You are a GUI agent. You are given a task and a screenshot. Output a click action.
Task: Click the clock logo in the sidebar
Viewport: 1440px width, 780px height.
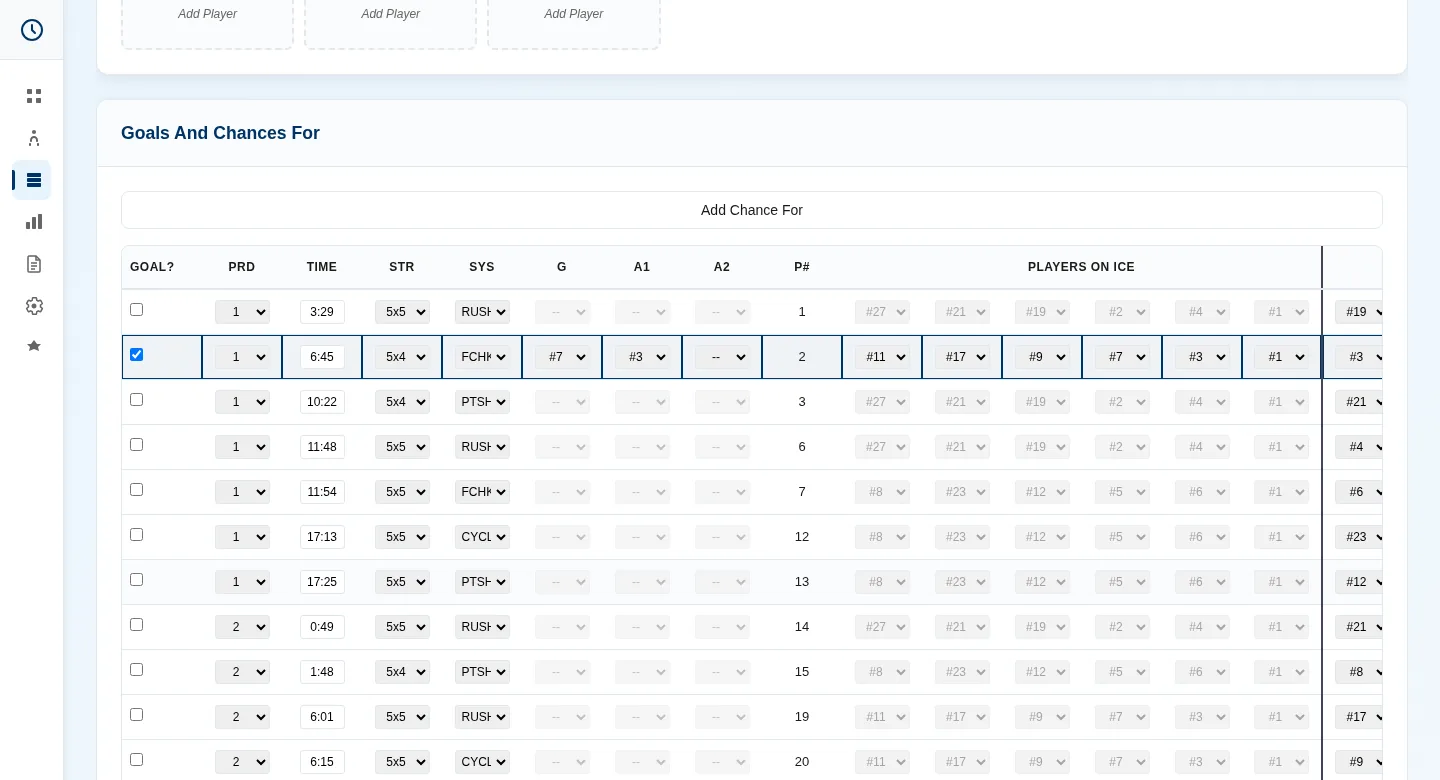click(x=32, y=30)
